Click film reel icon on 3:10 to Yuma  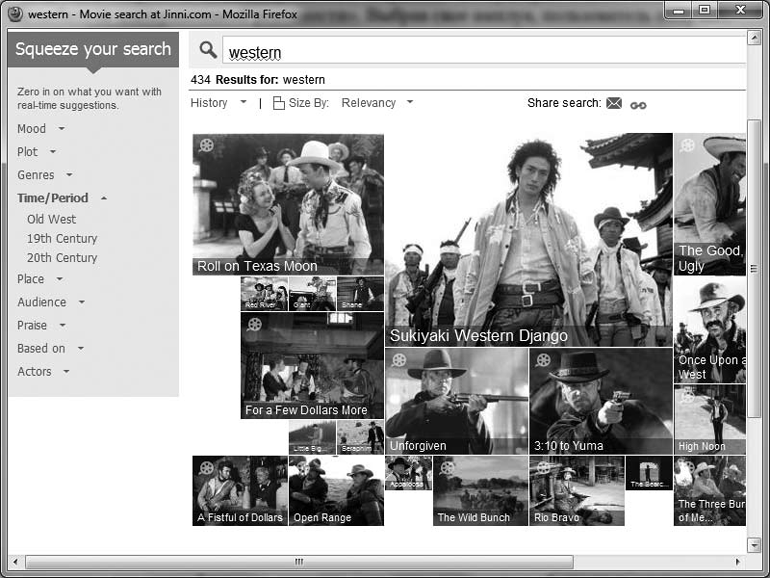(543, 360)
